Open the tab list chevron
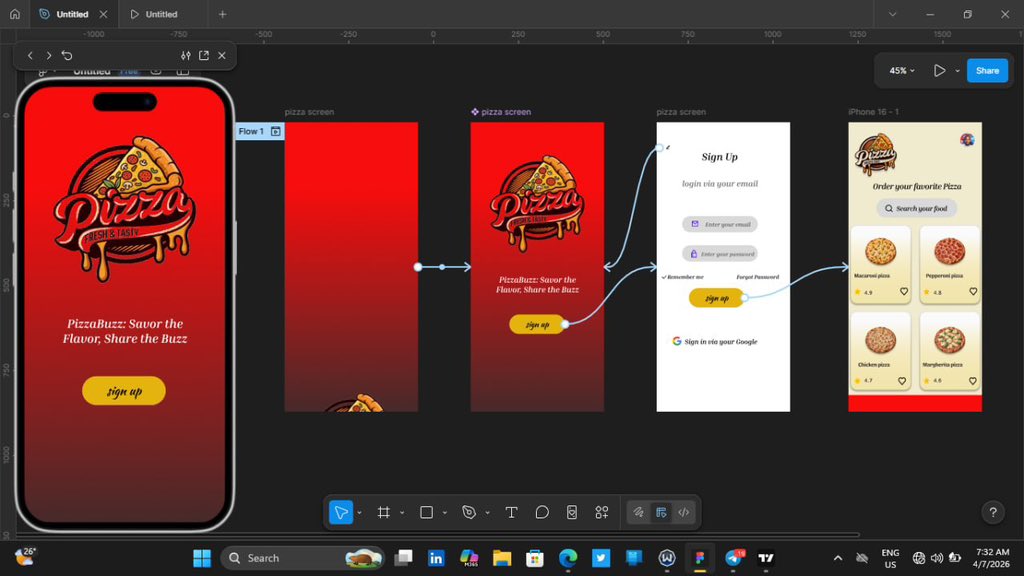 892,14
